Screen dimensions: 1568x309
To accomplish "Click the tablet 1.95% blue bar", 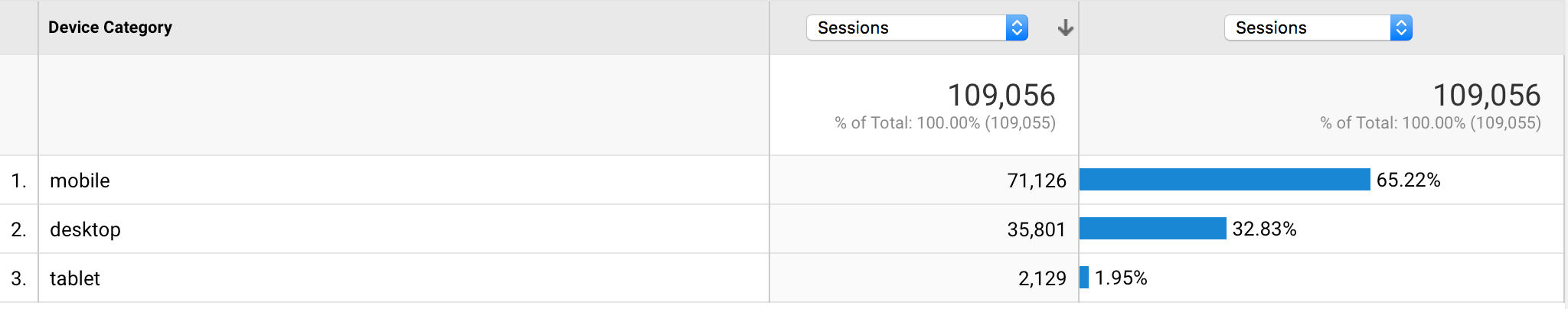I will click(x=1084, y=278).
